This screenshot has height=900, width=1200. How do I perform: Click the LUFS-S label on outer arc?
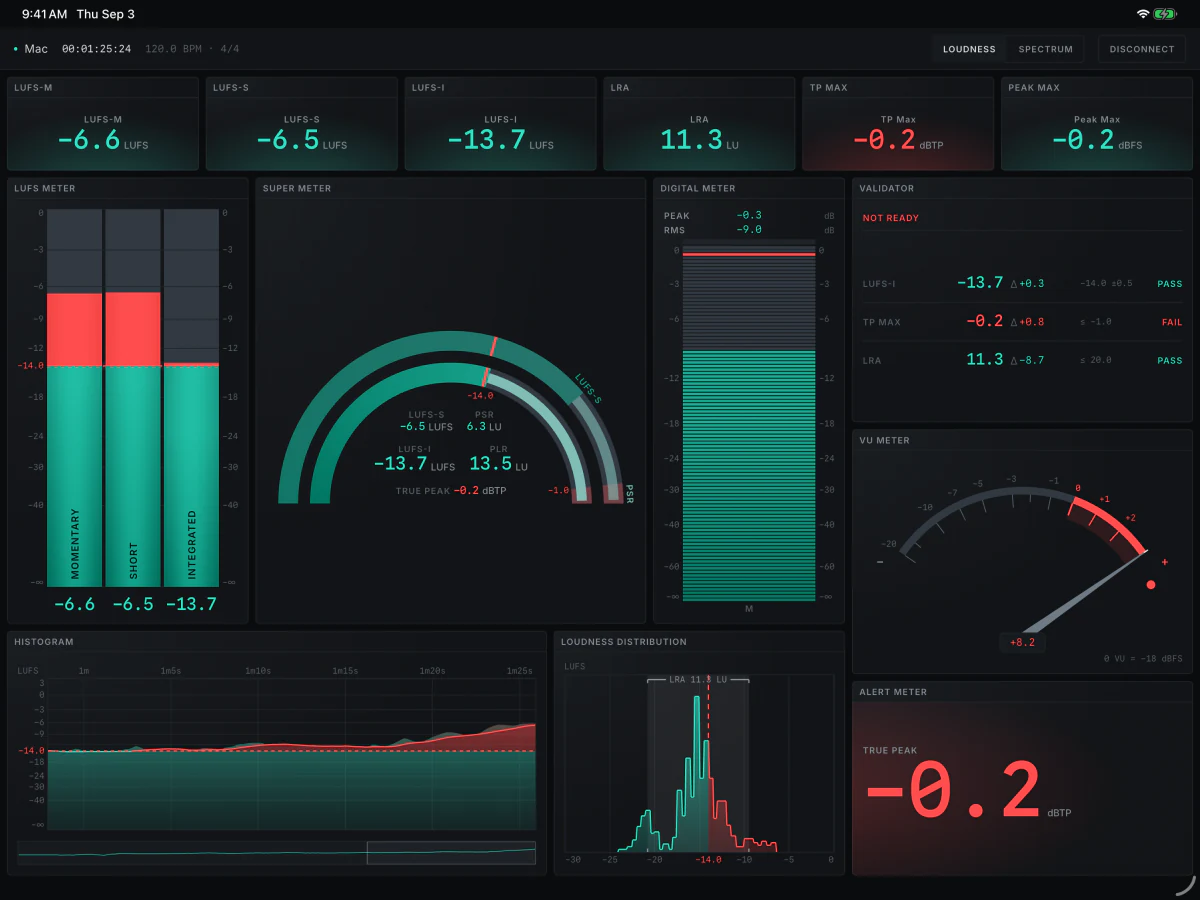589,389
